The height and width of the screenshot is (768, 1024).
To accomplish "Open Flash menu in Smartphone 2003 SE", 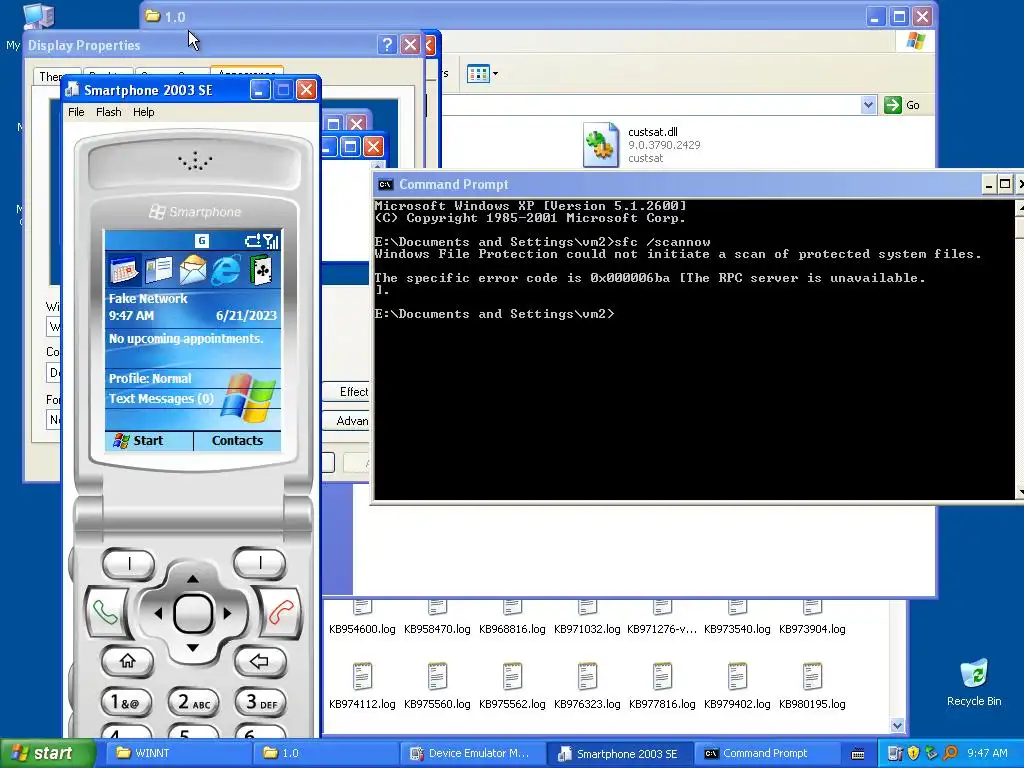I will [x=108, y=112].
